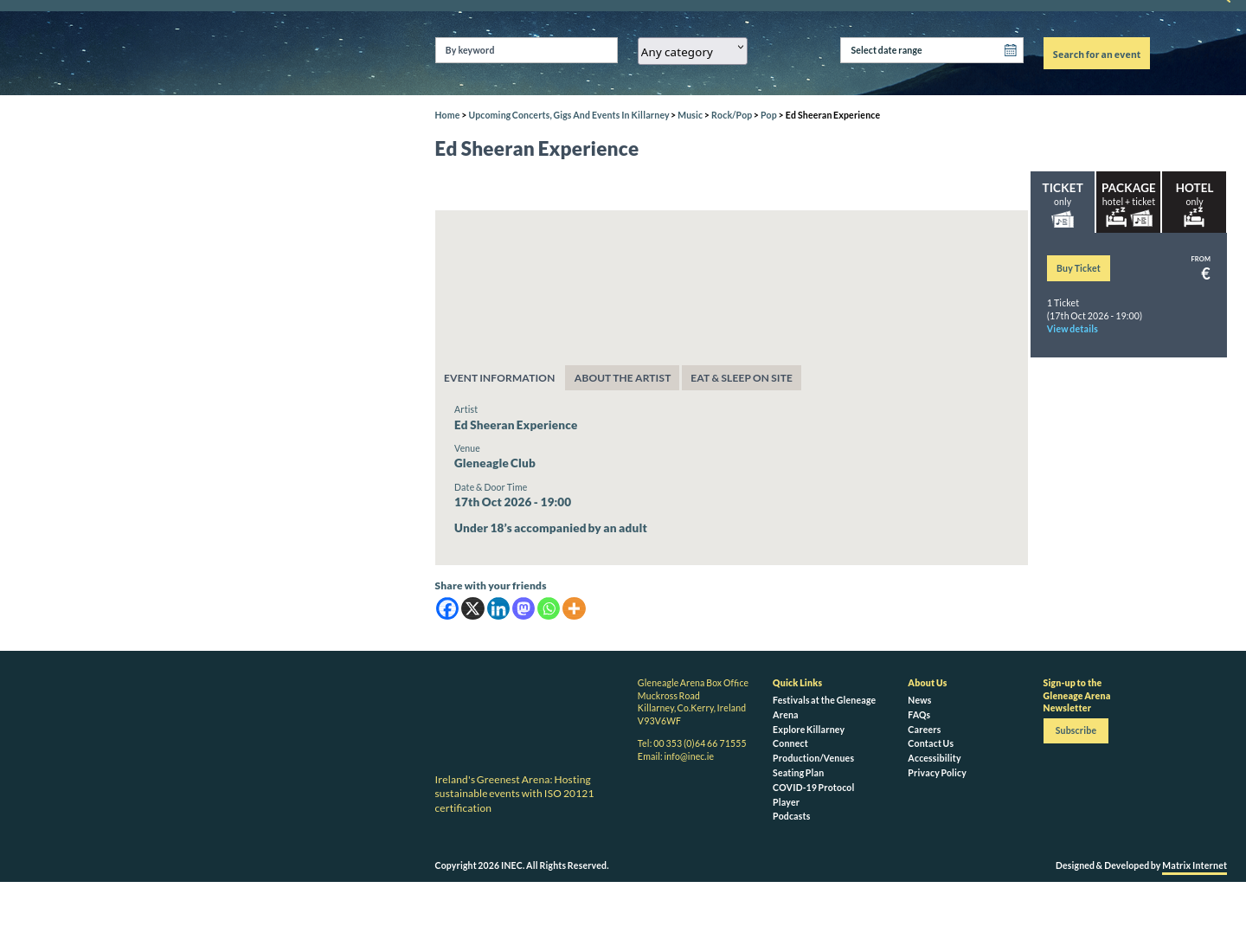Open the Music breadcrumb link
Screen dimensions: 1246x952
tap(690, 115)
